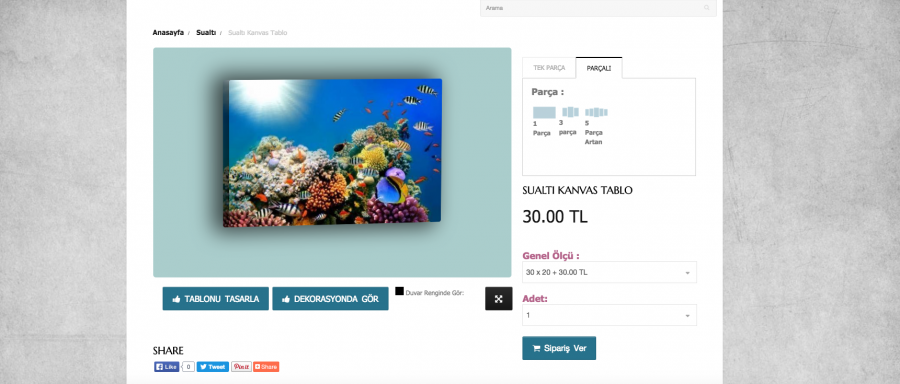Click the TABLONU TASARLA button
The height and width of the screenshot is (384, 900).
215,299
